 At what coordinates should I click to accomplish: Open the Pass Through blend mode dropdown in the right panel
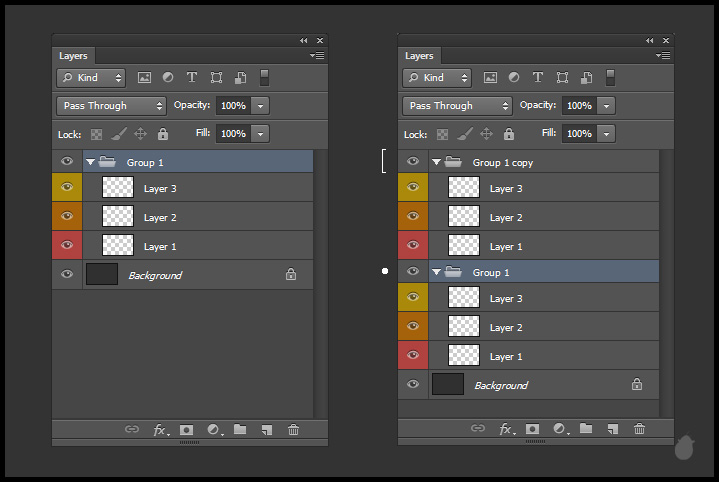pos(457,105)
